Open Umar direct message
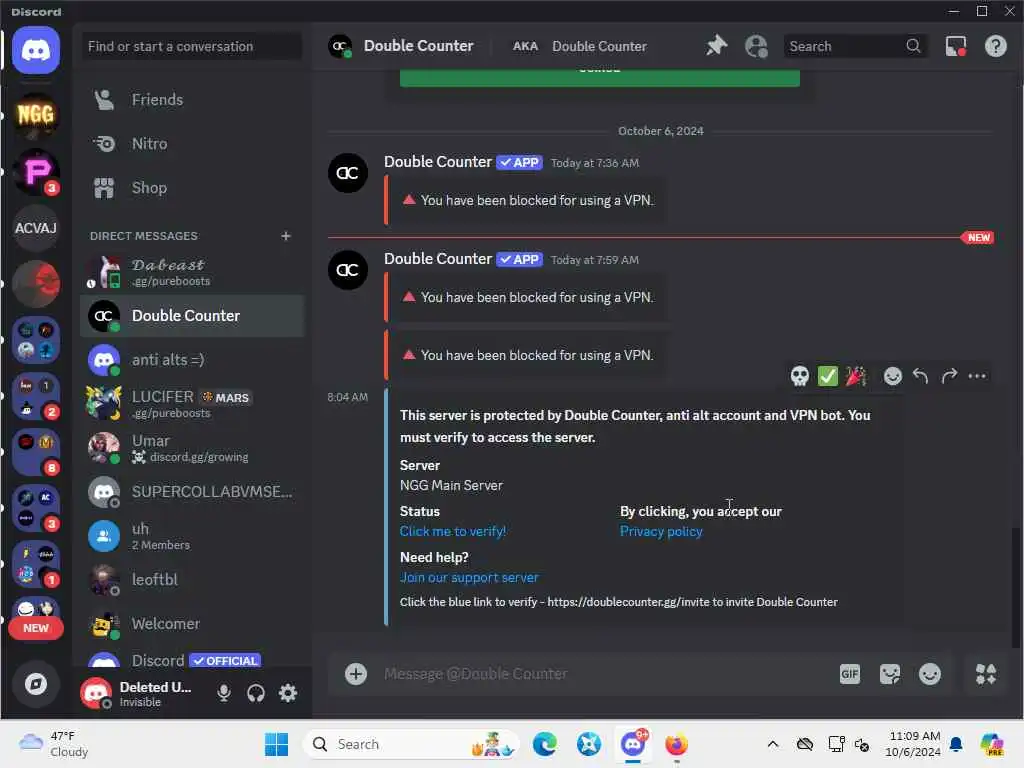1024x768 pixels. click(192, 448)
